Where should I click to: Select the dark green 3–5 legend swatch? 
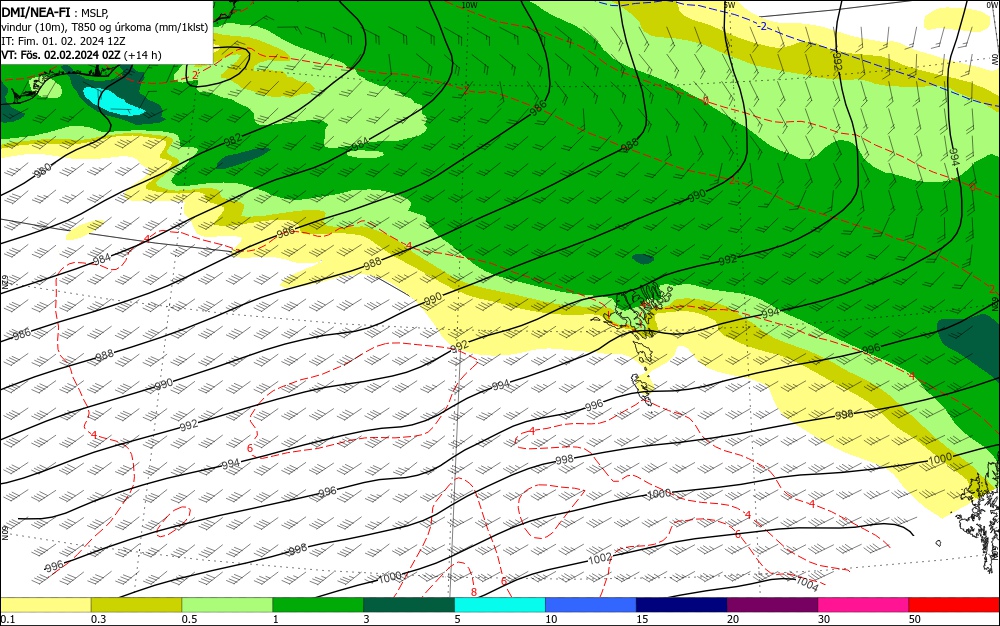(x=409, y=605)
